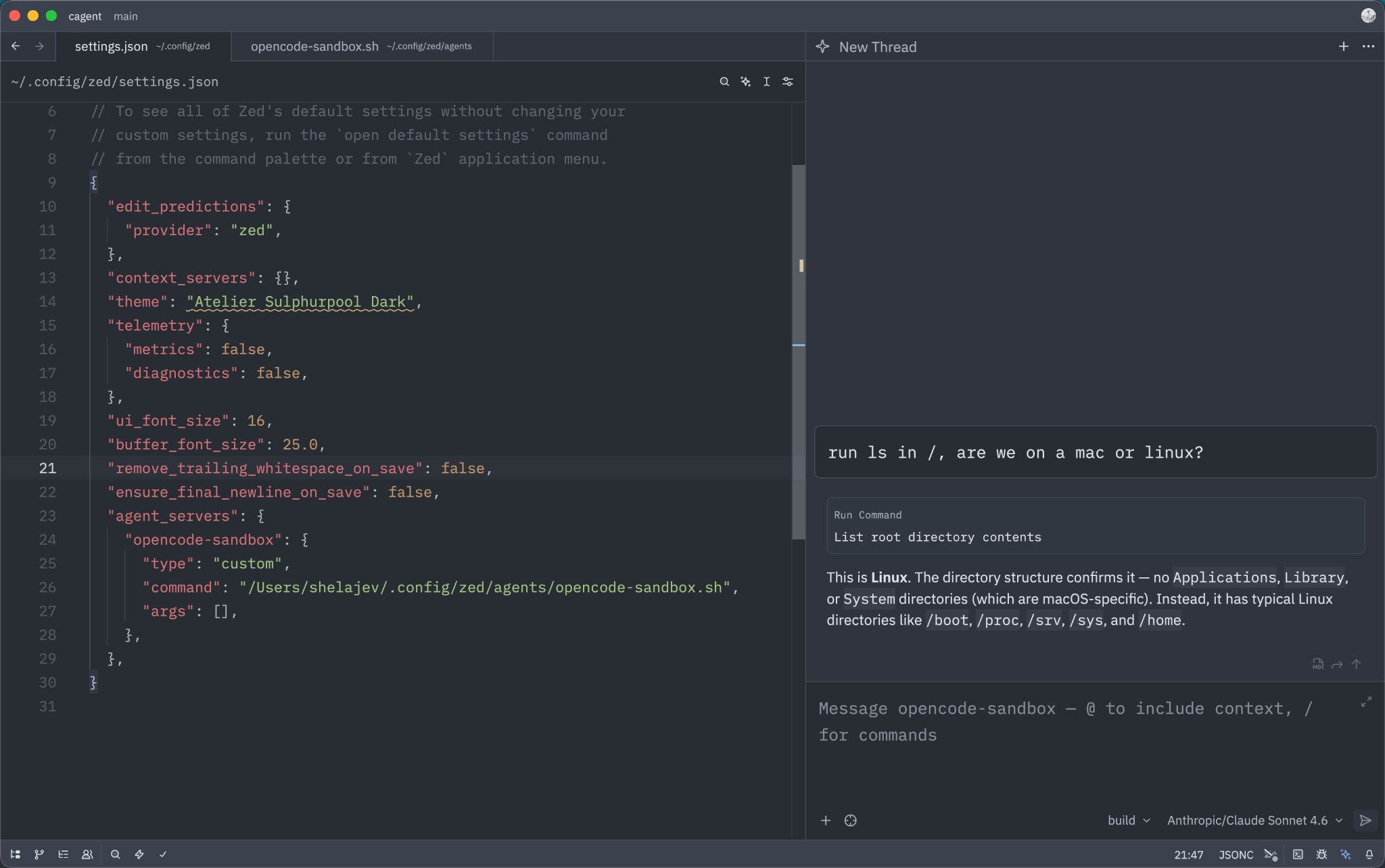Click the "diagnostics" key on line 17

pos(181,373)
